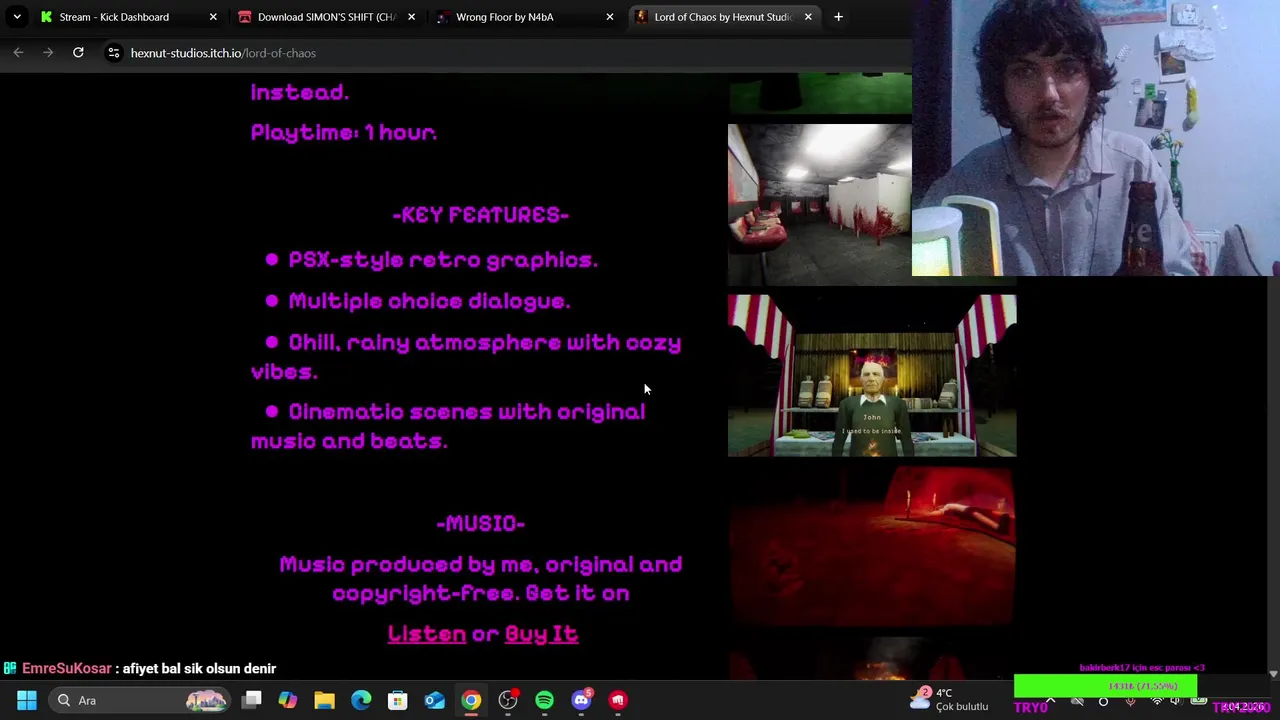Close the Wrong Floor tab
1280x720 pixels.
610,17
